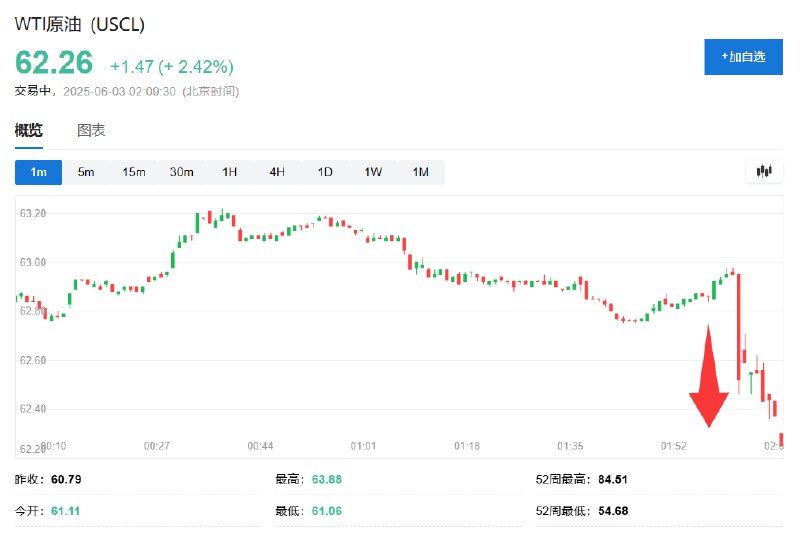Switch to the 概览 tab

[x=29, y=131]
